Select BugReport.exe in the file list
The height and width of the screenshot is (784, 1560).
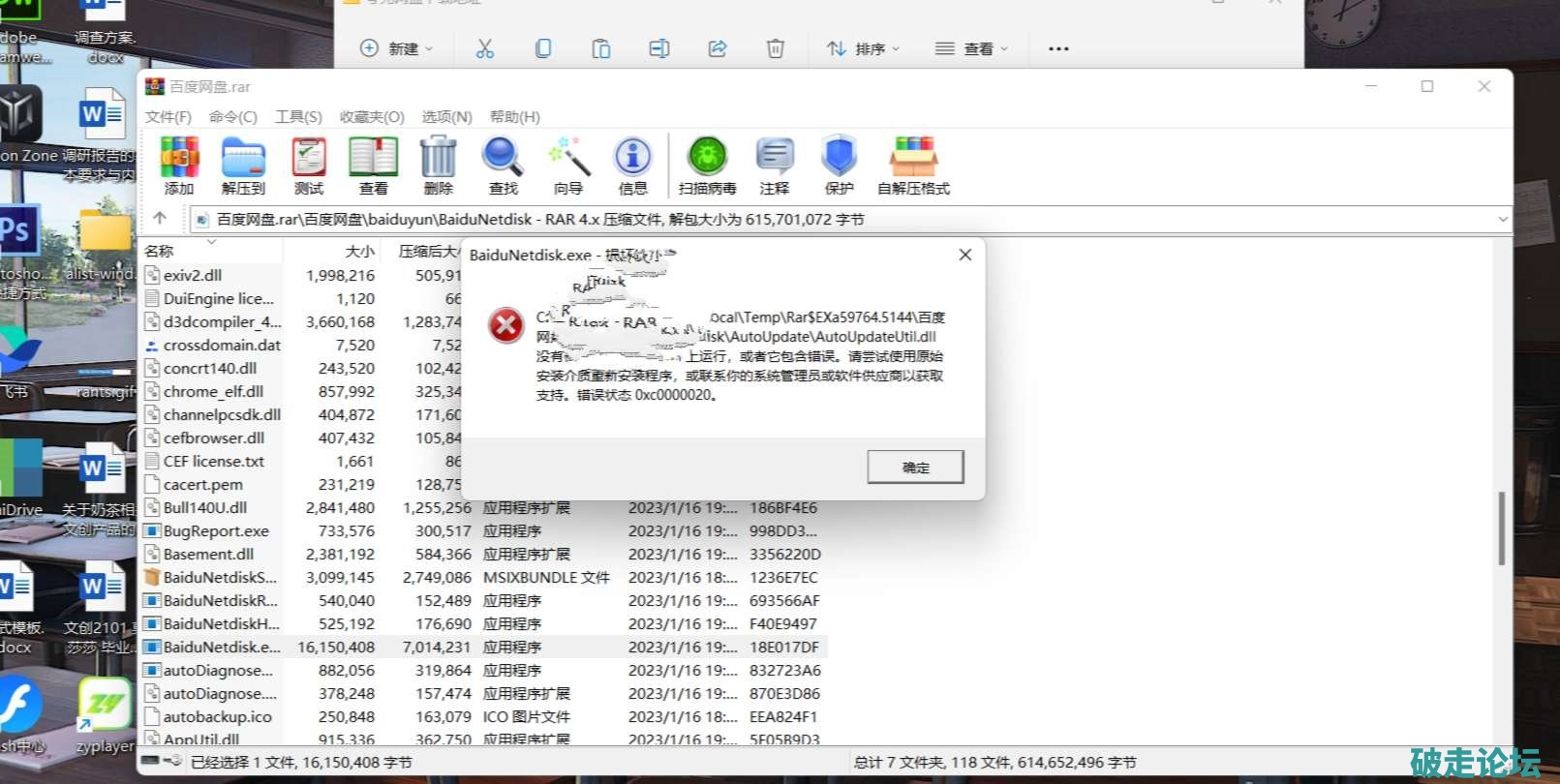[216, 531]
